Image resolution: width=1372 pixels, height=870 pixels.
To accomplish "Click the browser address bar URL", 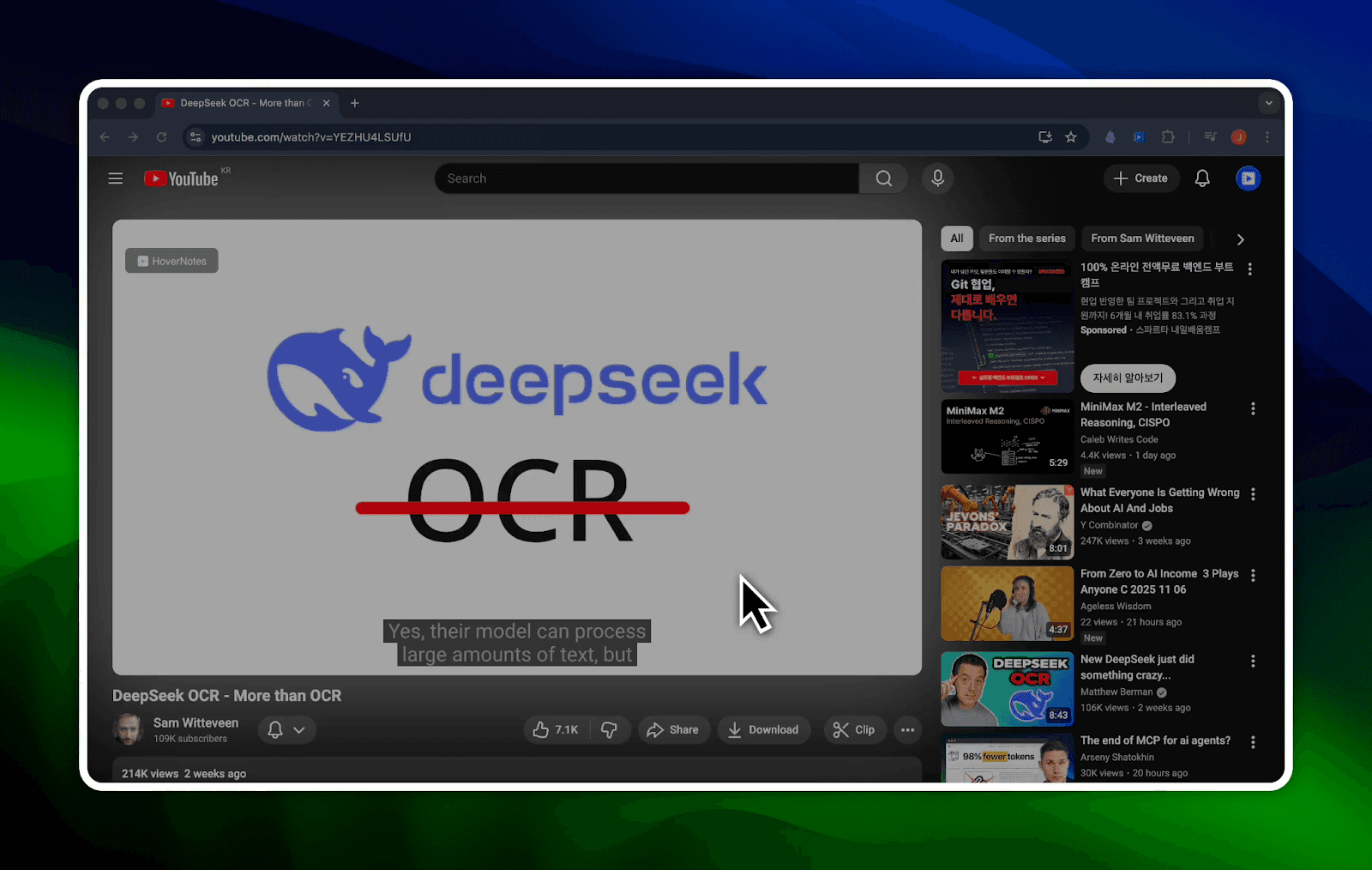I will click(x=311, y=137).
